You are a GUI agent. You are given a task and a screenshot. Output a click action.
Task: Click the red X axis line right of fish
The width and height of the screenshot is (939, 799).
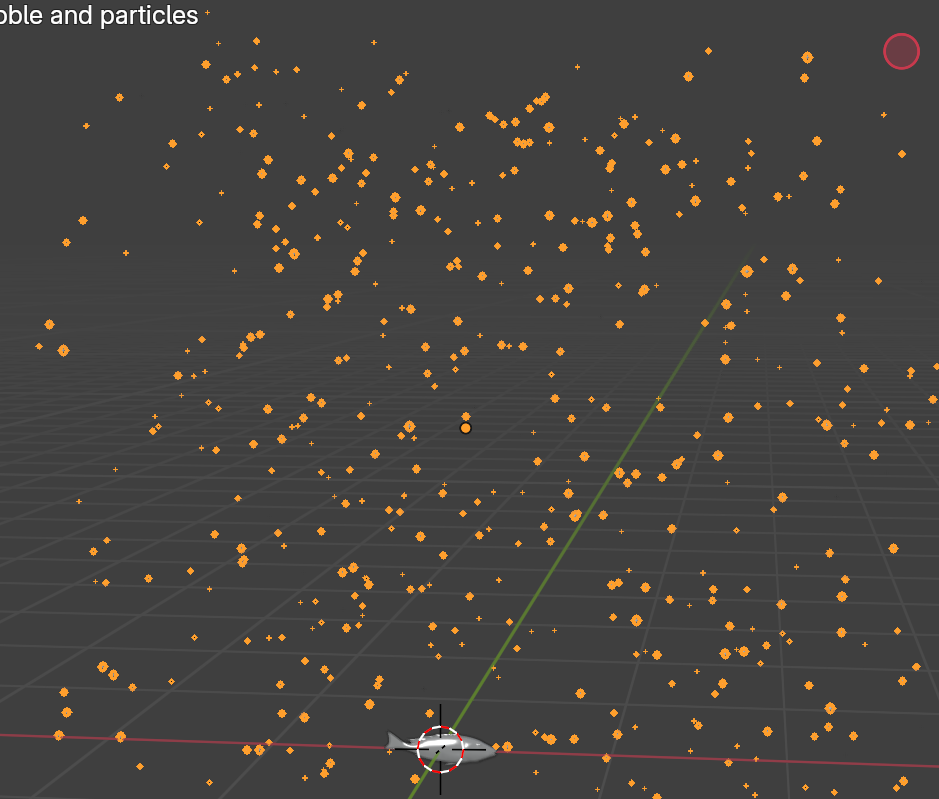(700, 755)
